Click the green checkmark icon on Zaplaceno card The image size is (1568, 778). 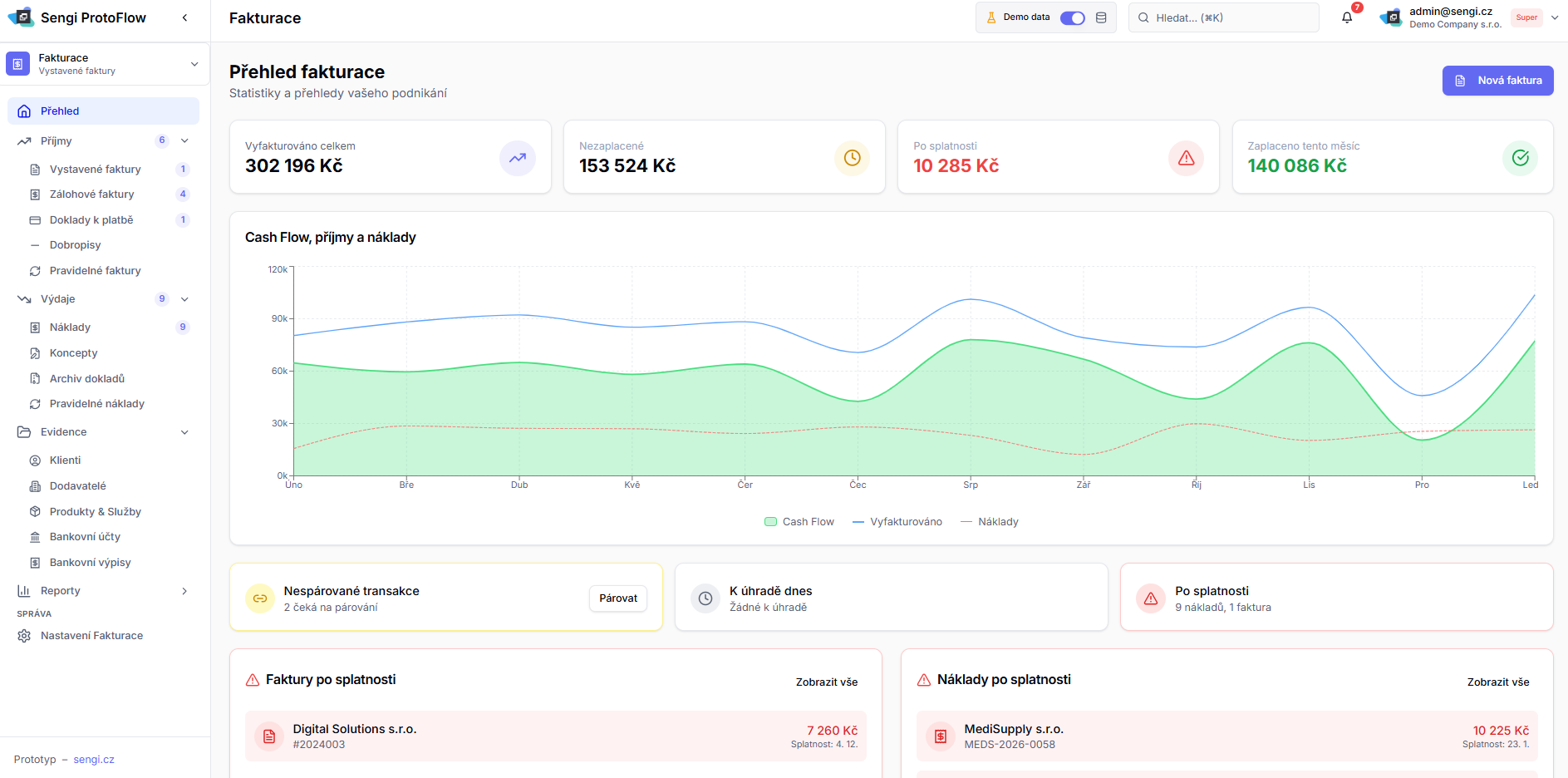(x=1520, y=158)
